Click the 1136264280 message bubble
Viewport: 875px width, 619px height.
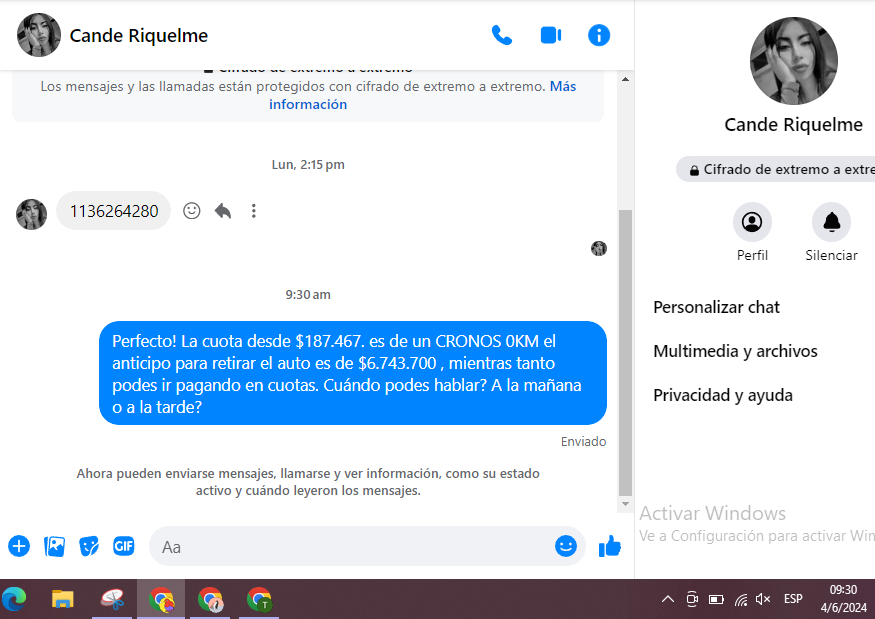tap(114, 210)
